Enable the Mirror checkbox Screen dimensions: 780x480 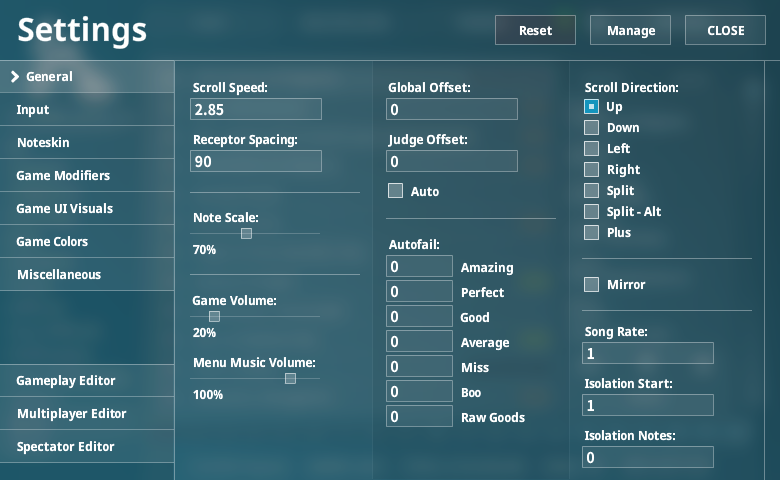point(592,284)
